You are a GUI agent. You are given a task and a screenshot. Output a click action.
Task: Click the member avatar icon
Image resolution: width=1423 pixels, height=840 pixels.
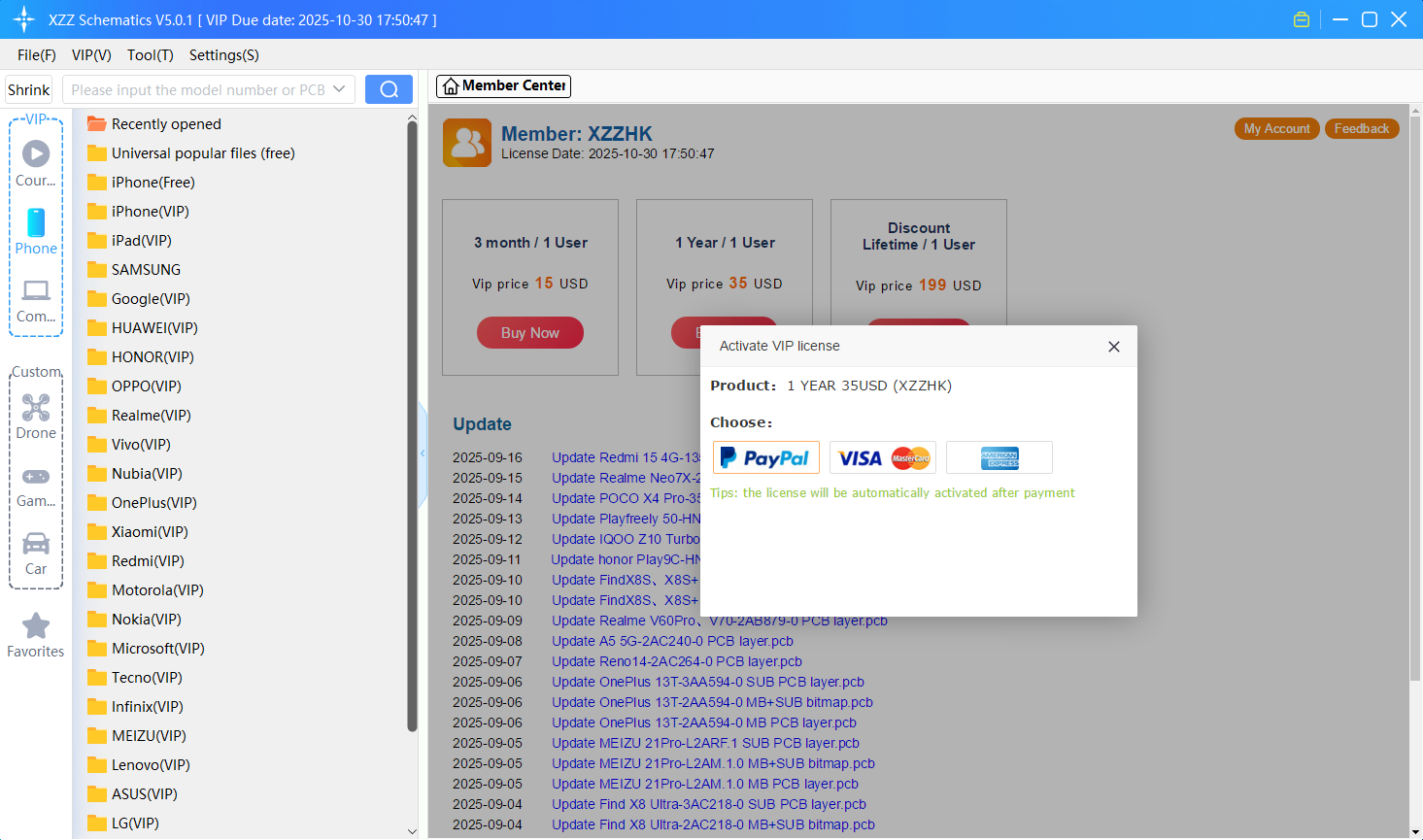pos(467,143)
